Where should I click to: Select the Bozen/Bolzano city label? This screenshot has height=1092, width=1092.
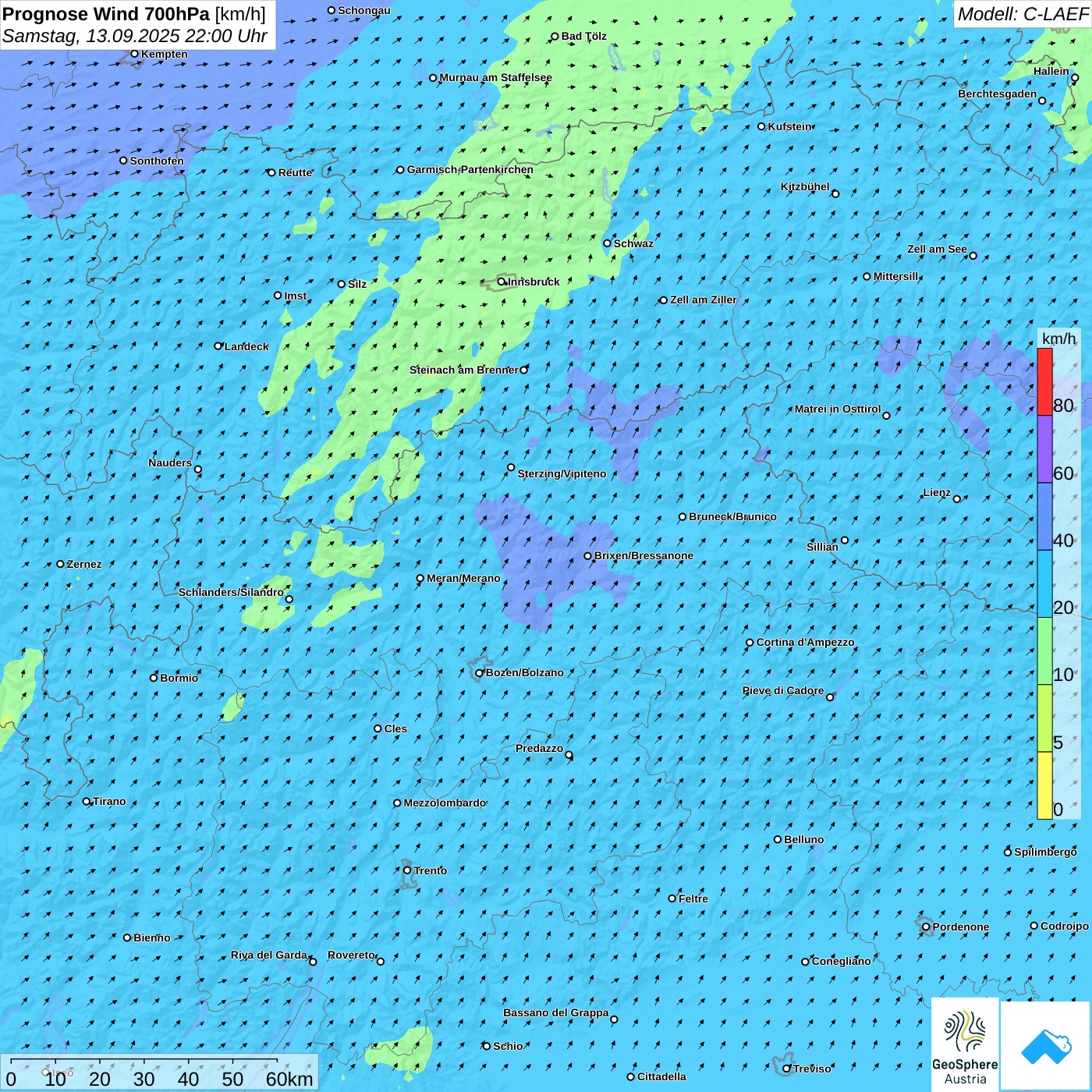coord(524,672)
